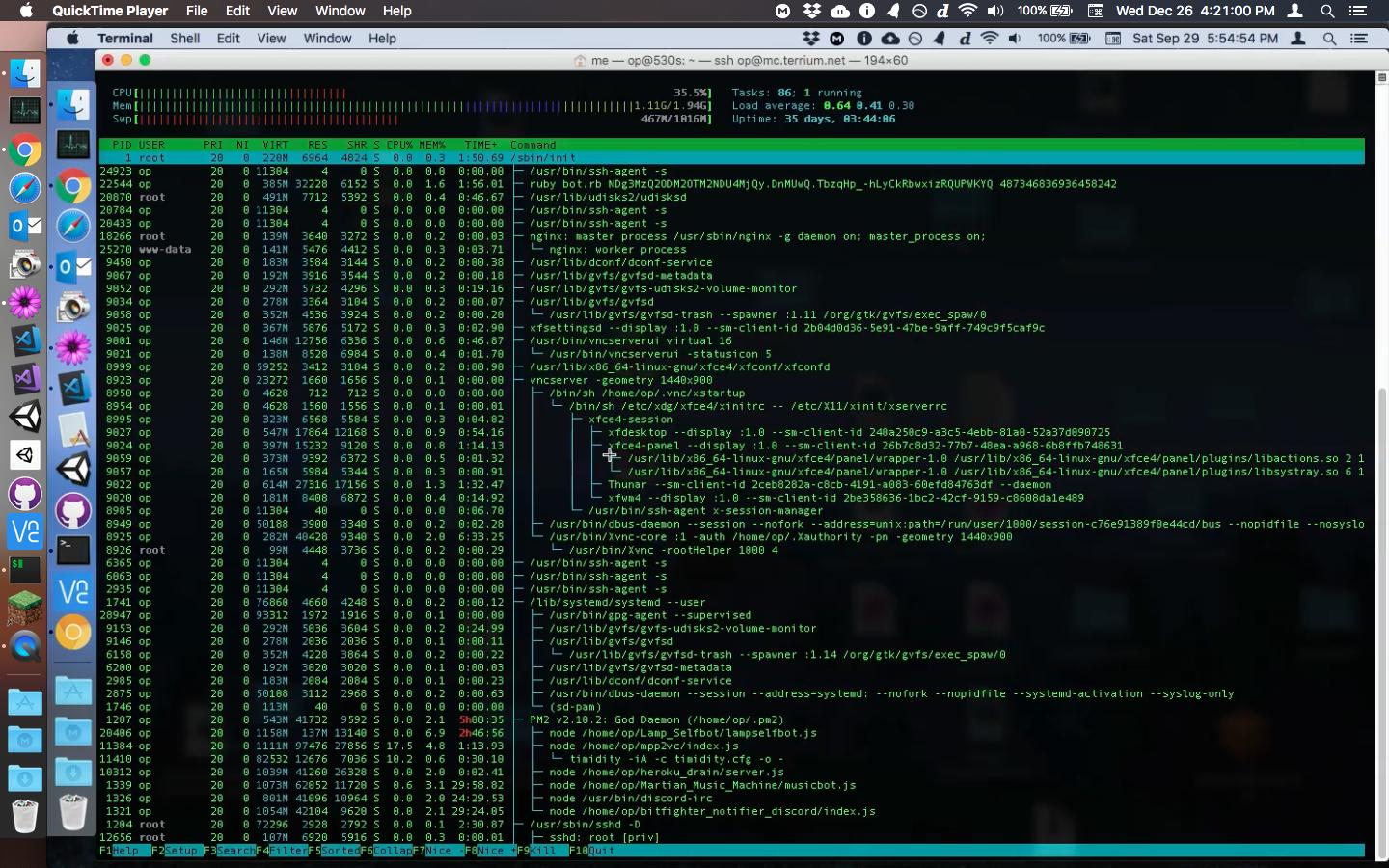This screenshot has width=1389, height=868.
Task: Open the Shell menu in recorded Terminal
Action: click(184, 39)
